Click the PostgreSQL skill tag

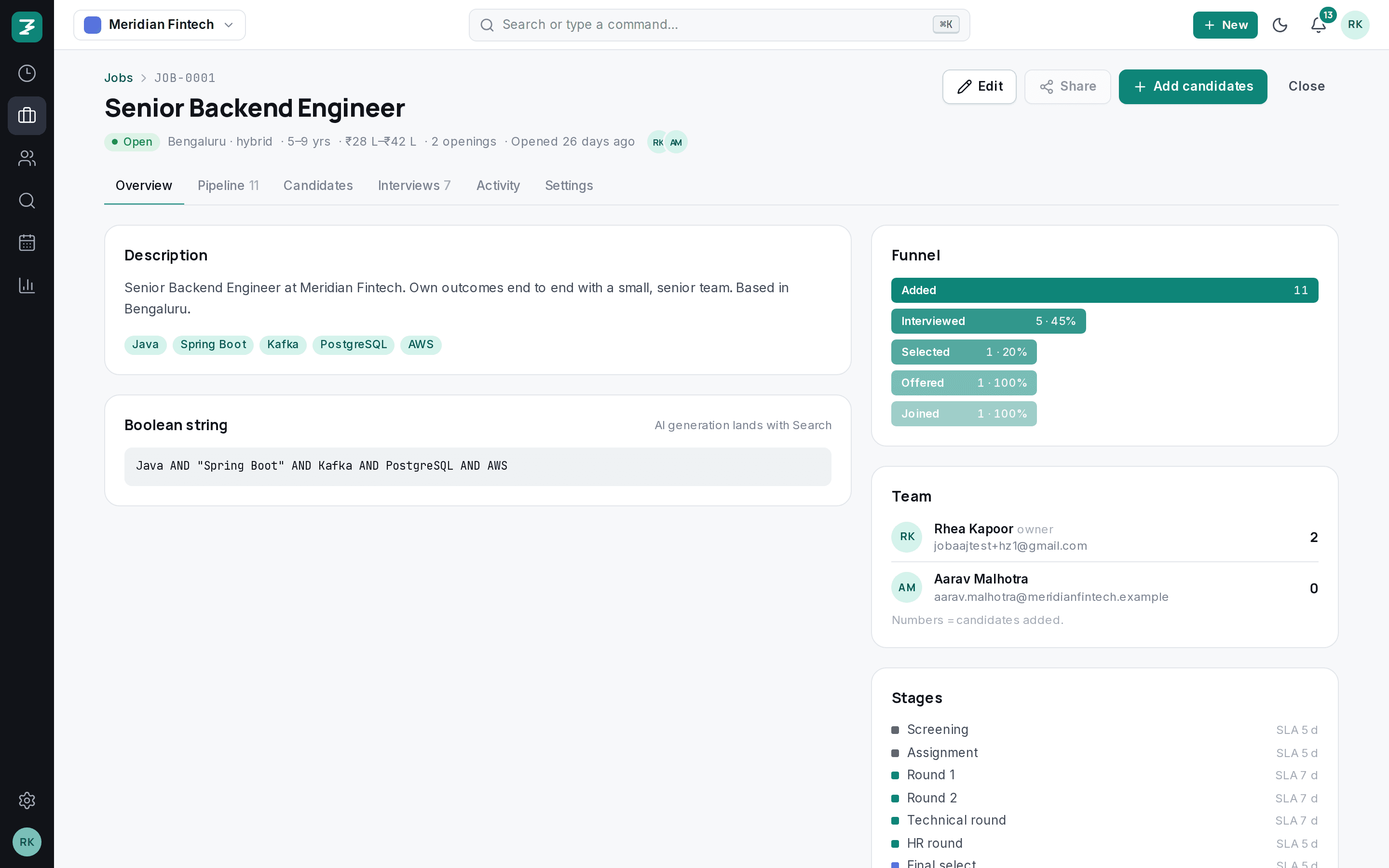click(x=354, y=345)
